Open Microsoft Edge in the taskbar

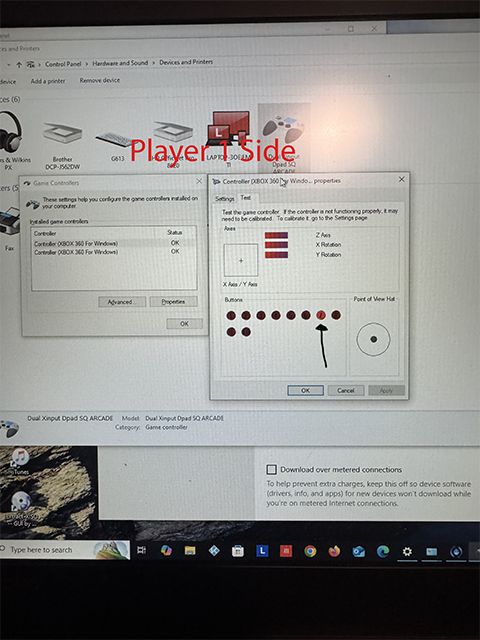tap(383, 551)
